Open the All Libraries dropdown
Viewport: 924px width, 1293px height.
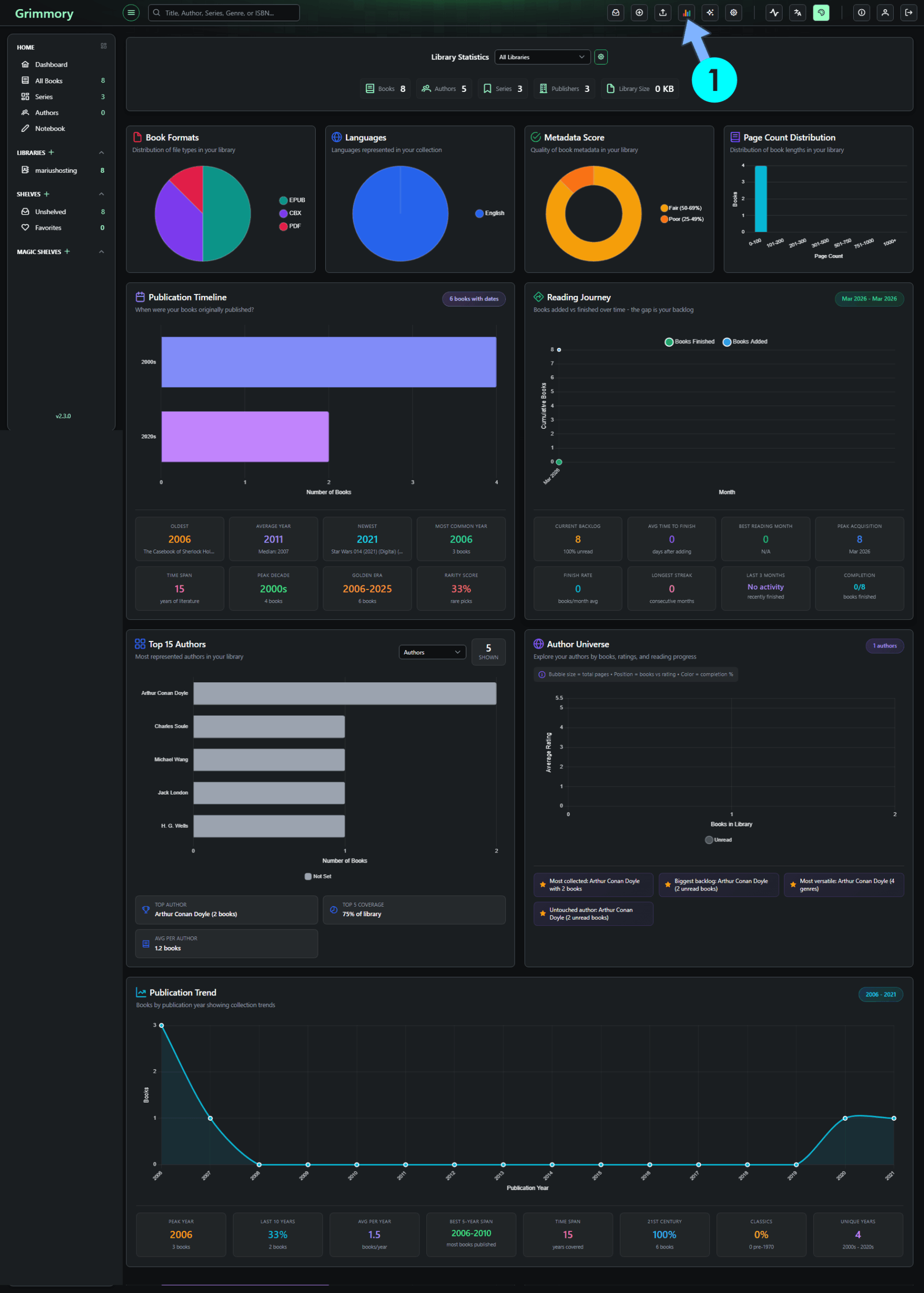(x=542, y=57)
